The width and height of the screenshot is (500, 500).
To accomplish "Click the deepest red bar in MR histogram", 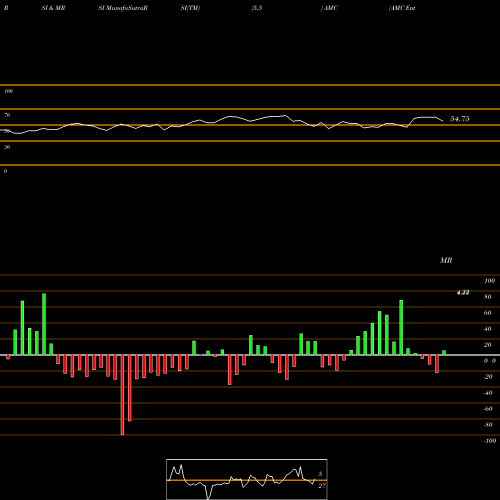I will 122,395.
